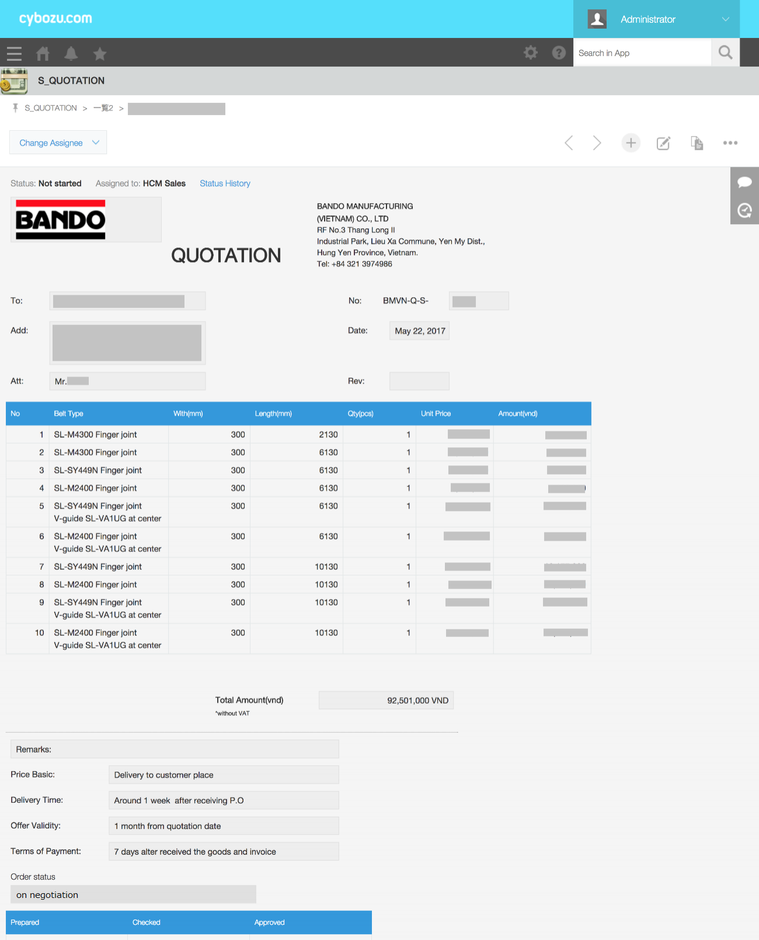Click the search magnifier button

726,53
